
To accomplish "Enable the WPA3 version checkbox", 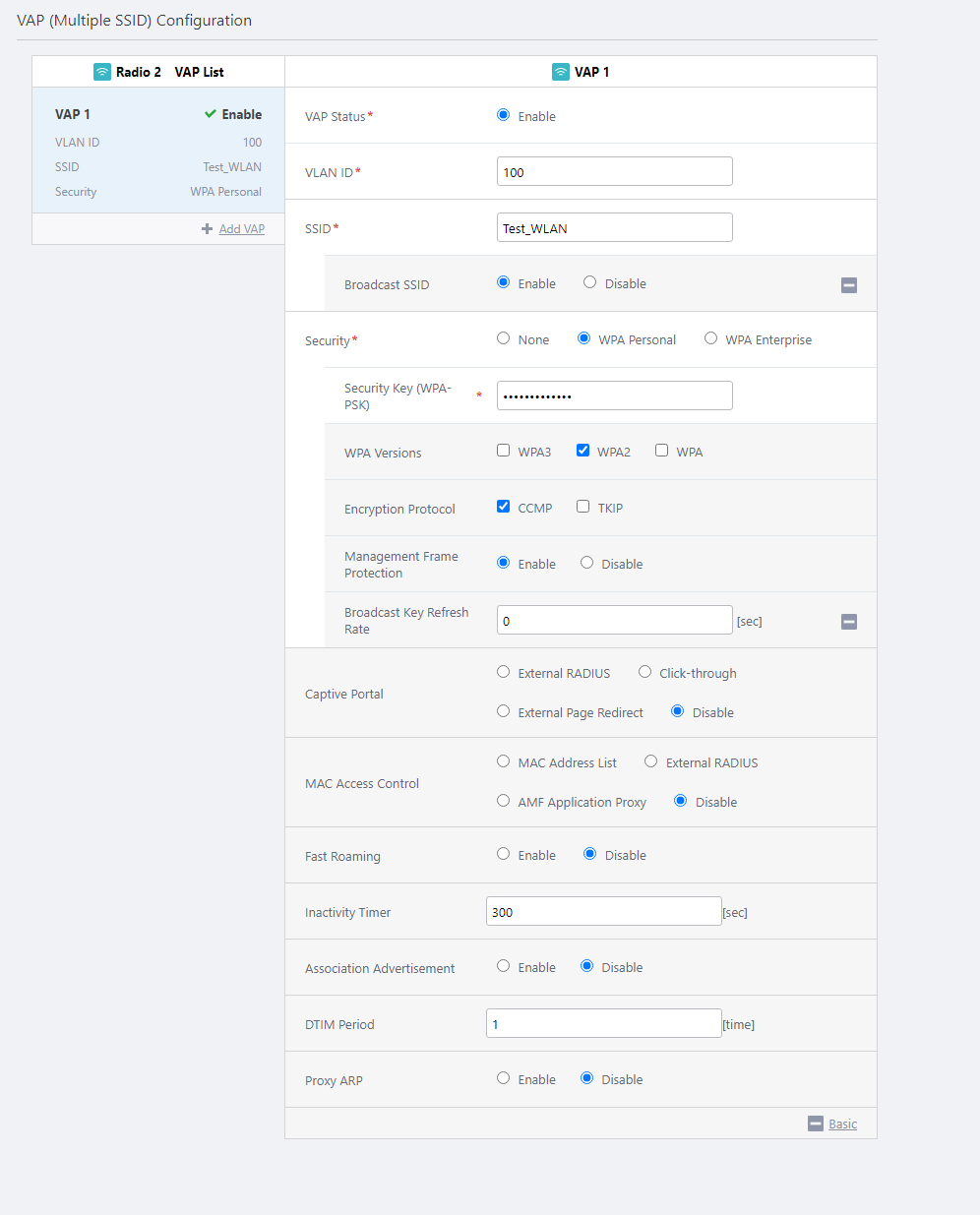I will (x=504, y=451).
